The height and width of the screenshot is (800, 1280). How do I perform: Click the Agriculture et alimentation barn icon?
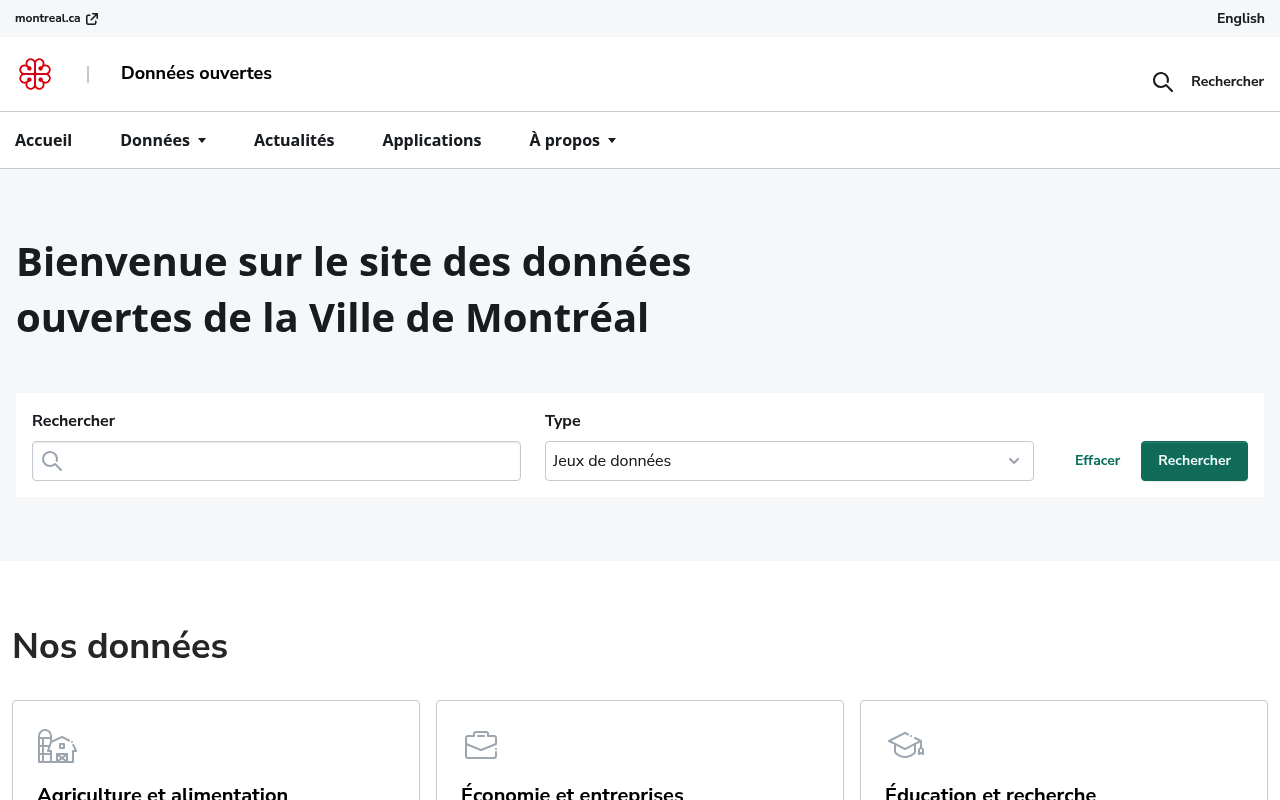[57, 746]
